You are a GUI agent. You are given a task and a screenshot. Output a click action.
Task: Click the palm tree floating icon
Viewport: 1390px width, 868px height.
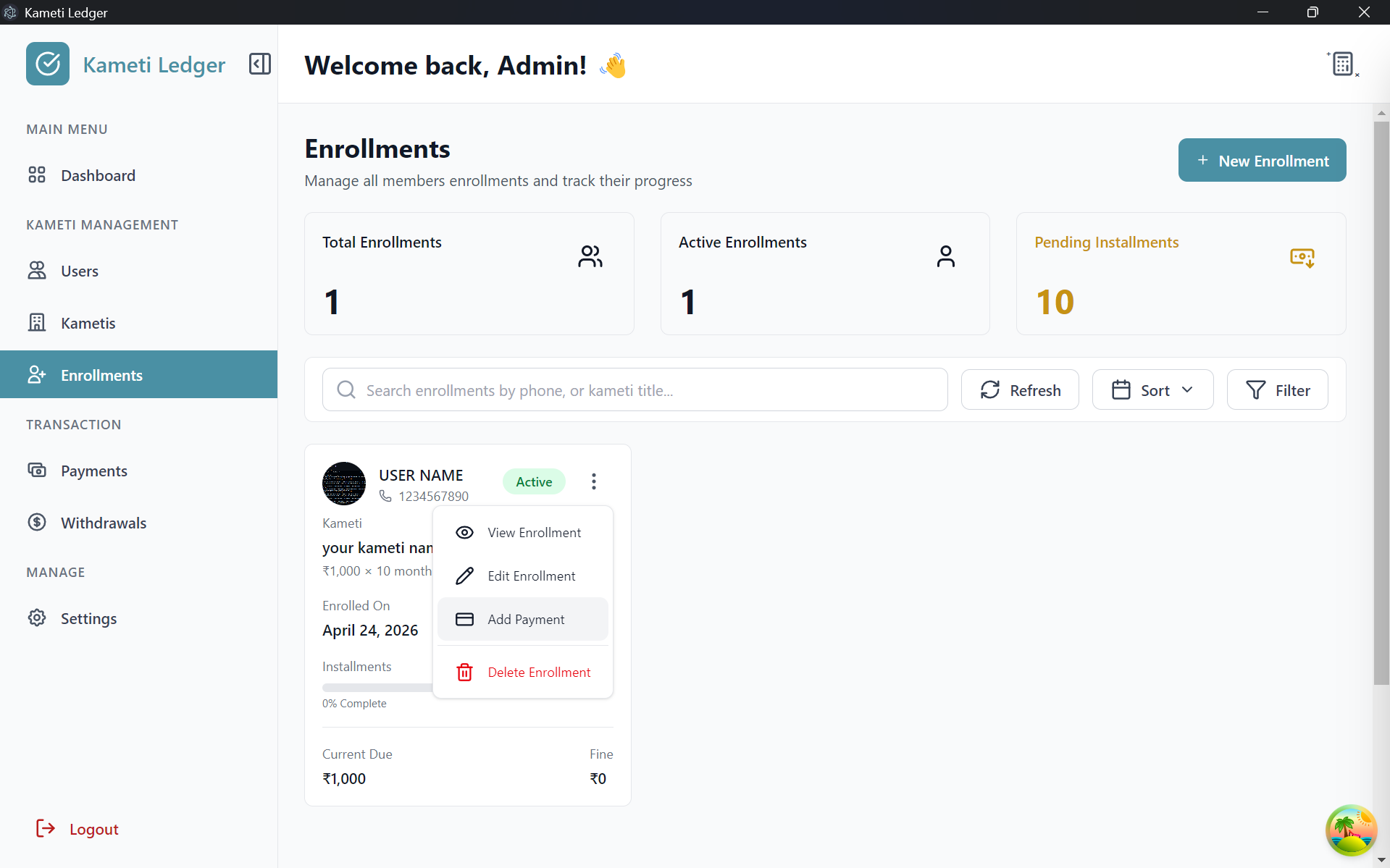(x=1351, y=830)
